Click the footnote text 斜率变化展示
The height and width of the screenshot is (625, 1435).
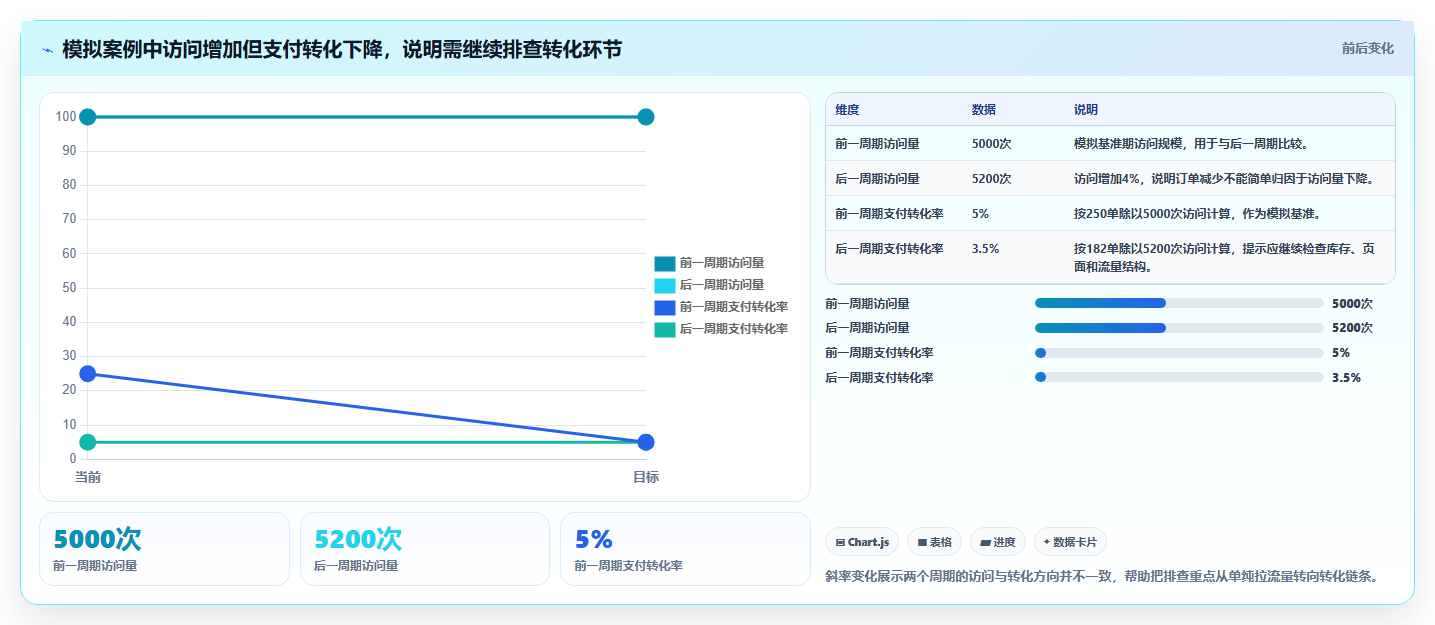(1102, 576)
